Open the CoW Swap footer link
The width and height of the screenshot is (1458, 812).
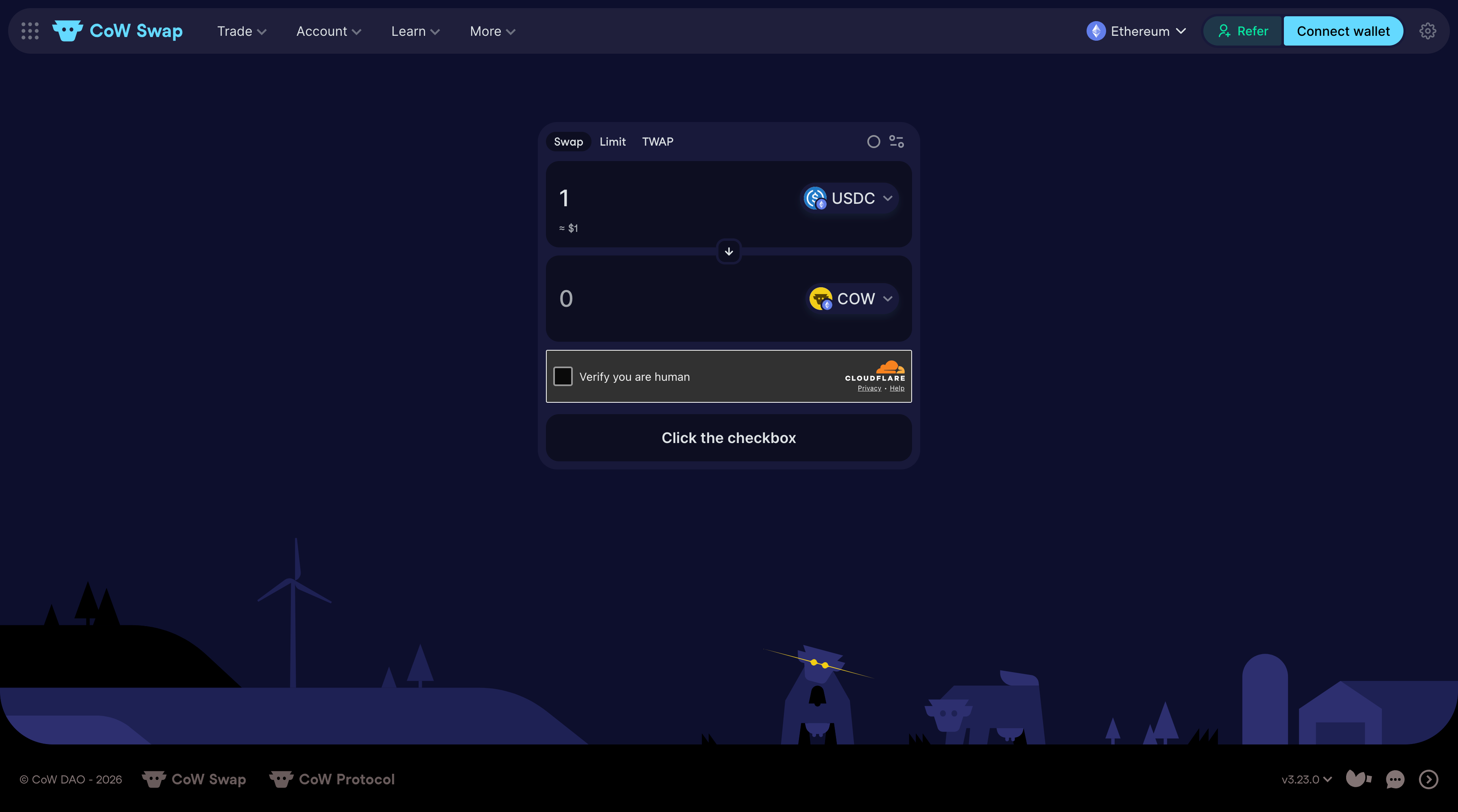(x=194, y=779)
